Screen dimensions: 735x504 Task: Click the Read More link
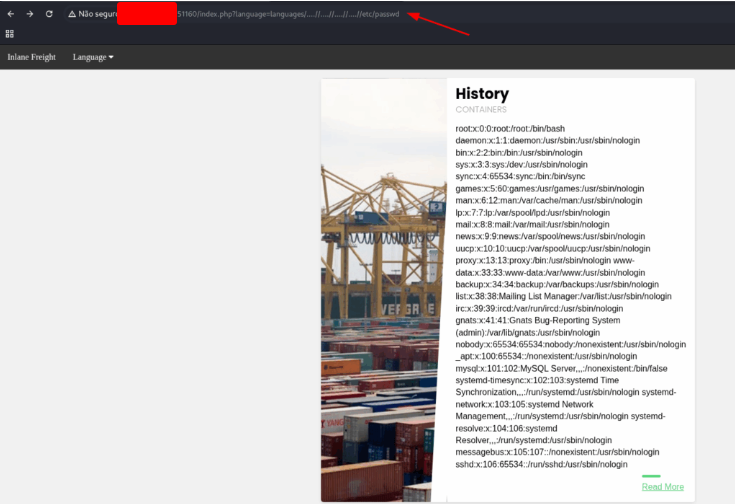coord(662,487)
